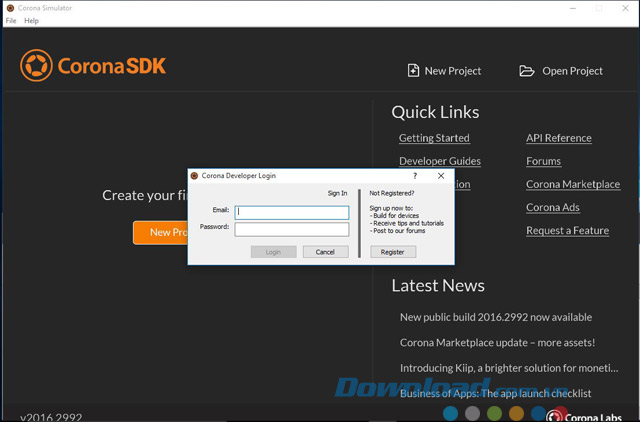
Task: Open the Help menu
Action: (31, 20)
